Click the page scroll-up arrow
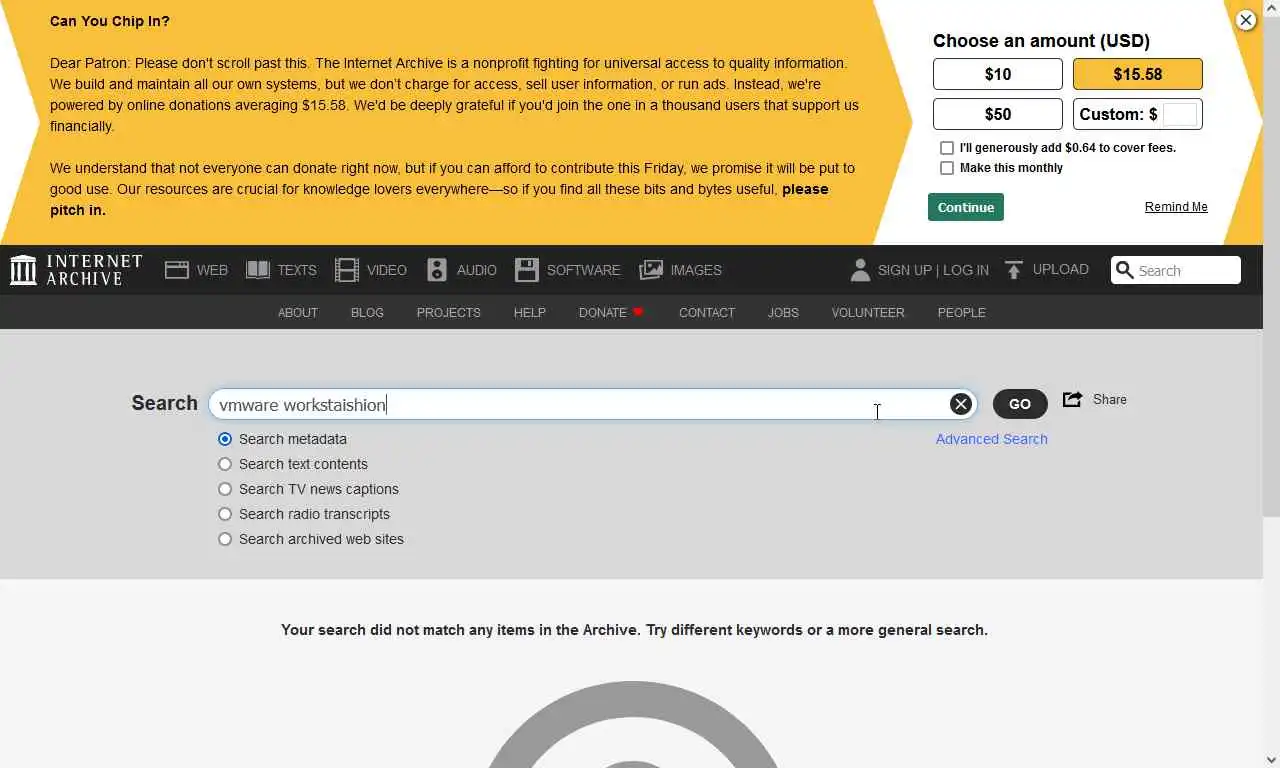The image size is (1280, 768). pyautogui.click(x=1272, y=8)
